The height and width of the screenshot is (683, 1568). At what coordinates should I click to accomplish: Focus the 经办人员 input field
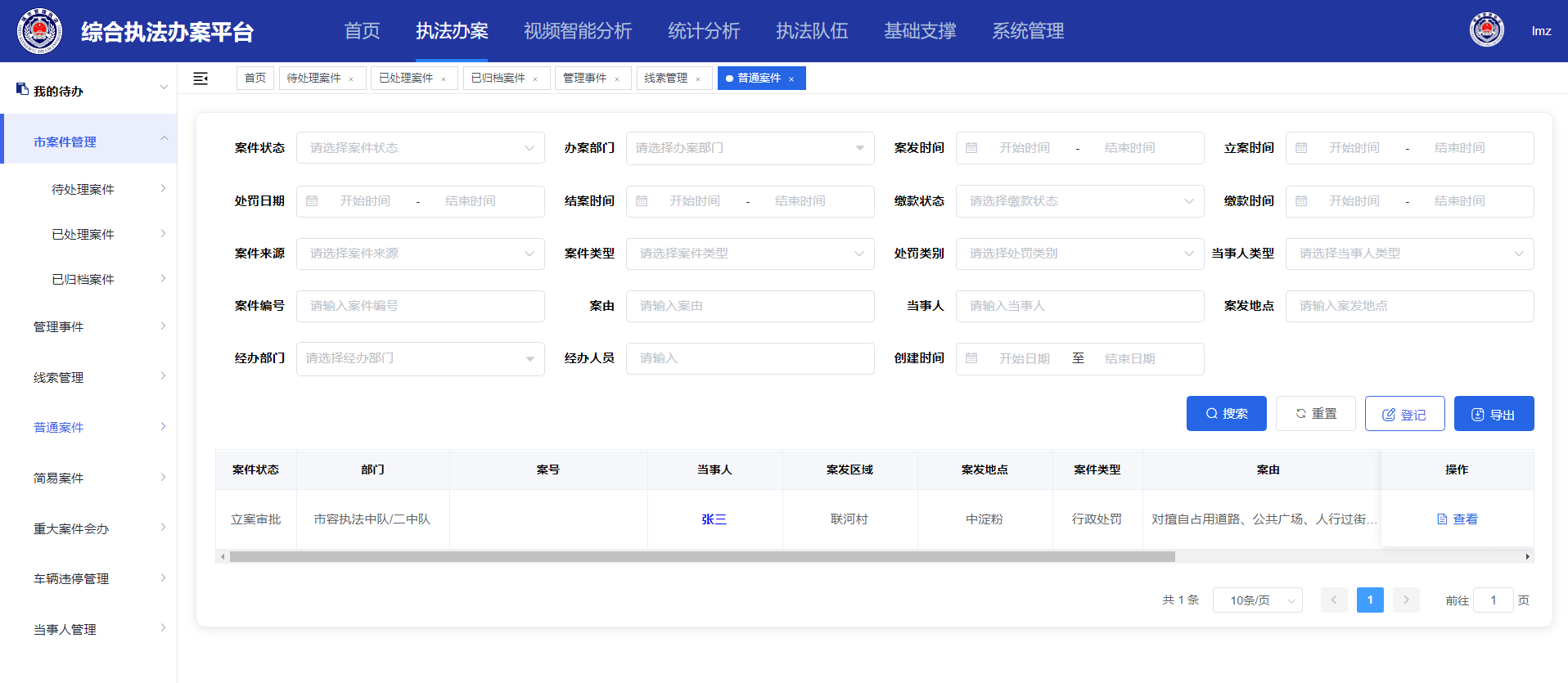[x=750, y=358]
